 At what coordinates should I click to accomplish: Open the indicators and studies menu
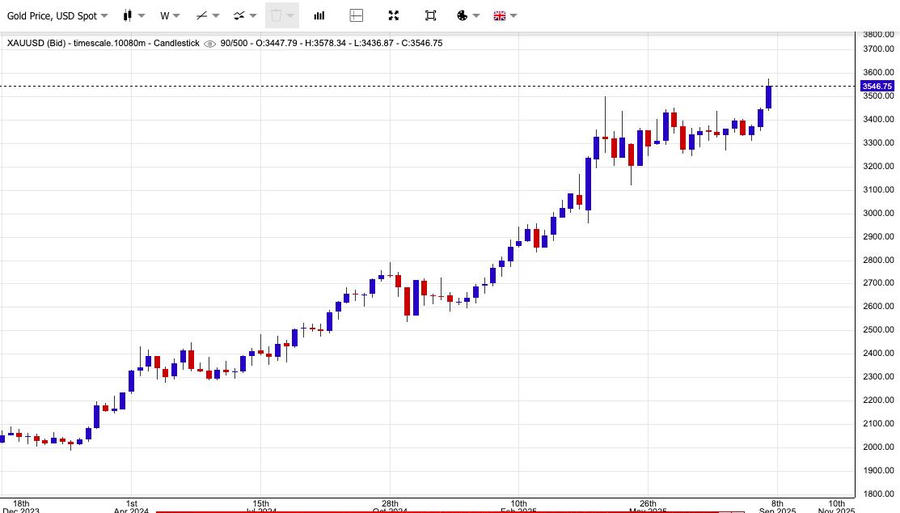(244, 16)
